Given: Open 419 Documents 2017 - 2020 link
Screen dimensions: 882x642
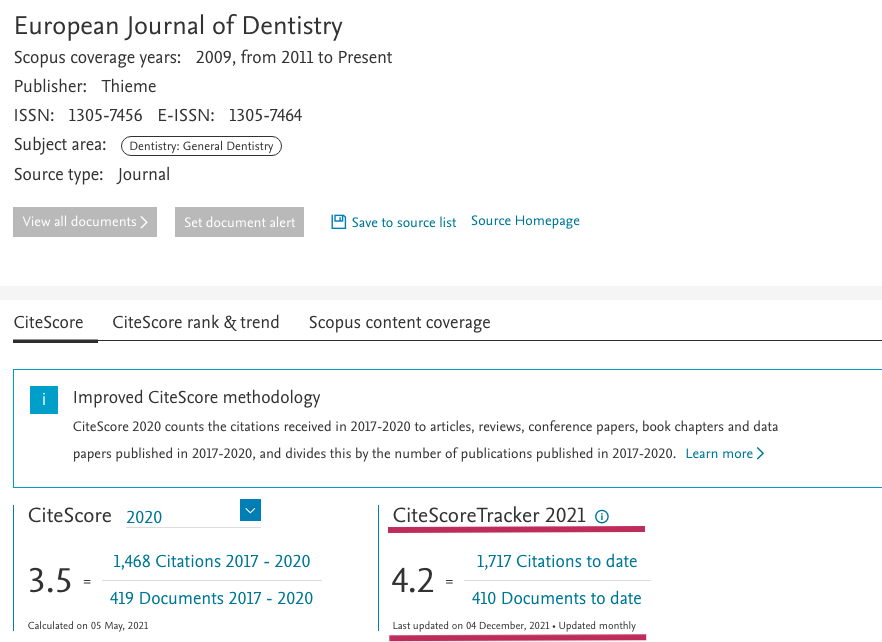Looking at the screenshot, I should point(212,598).
